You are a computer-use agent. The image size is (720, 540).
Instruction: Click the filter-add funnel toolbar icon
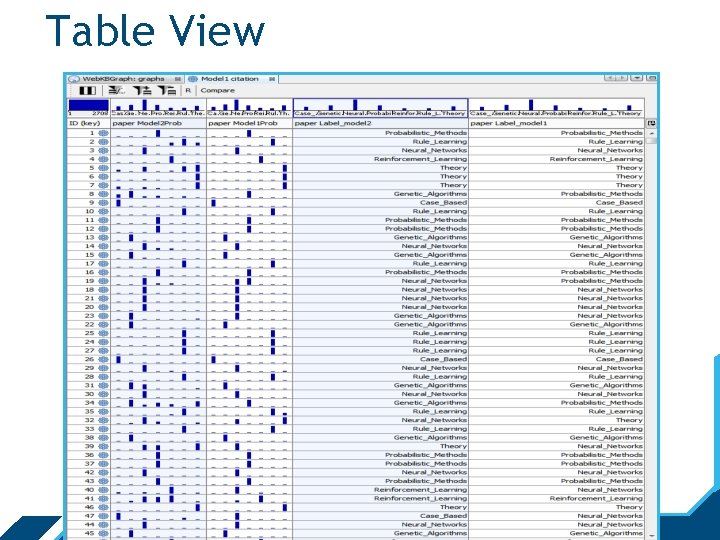pos(142,90)
